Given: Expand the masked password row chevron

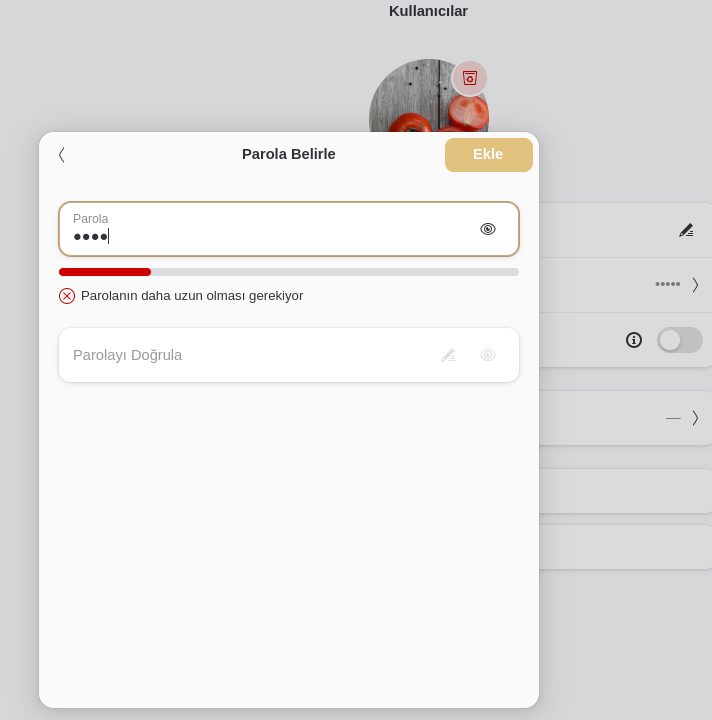Looking at the screenshot, I should (695, 285).
